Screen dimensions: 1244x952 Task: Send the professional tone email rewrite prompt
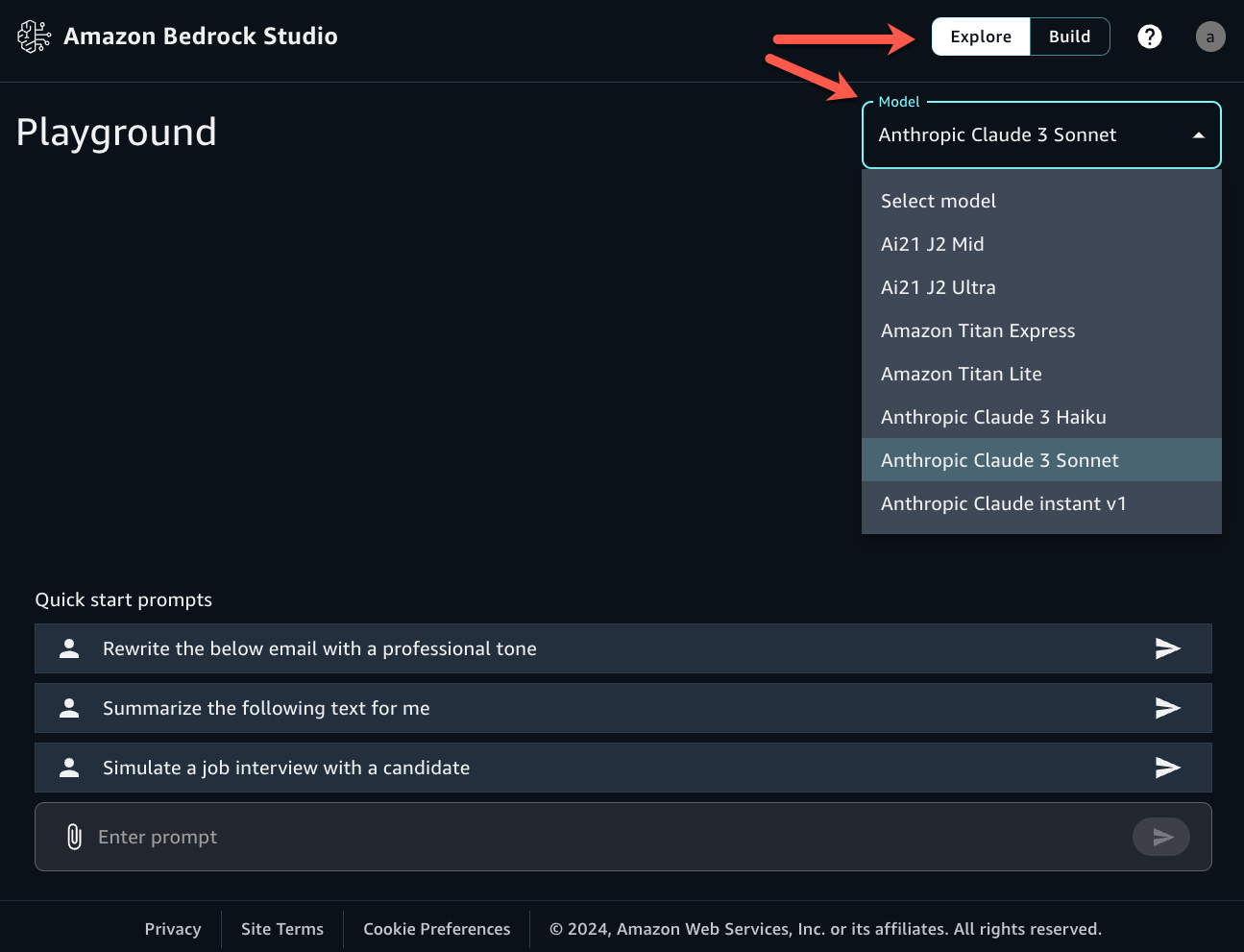pos(1168,648)
